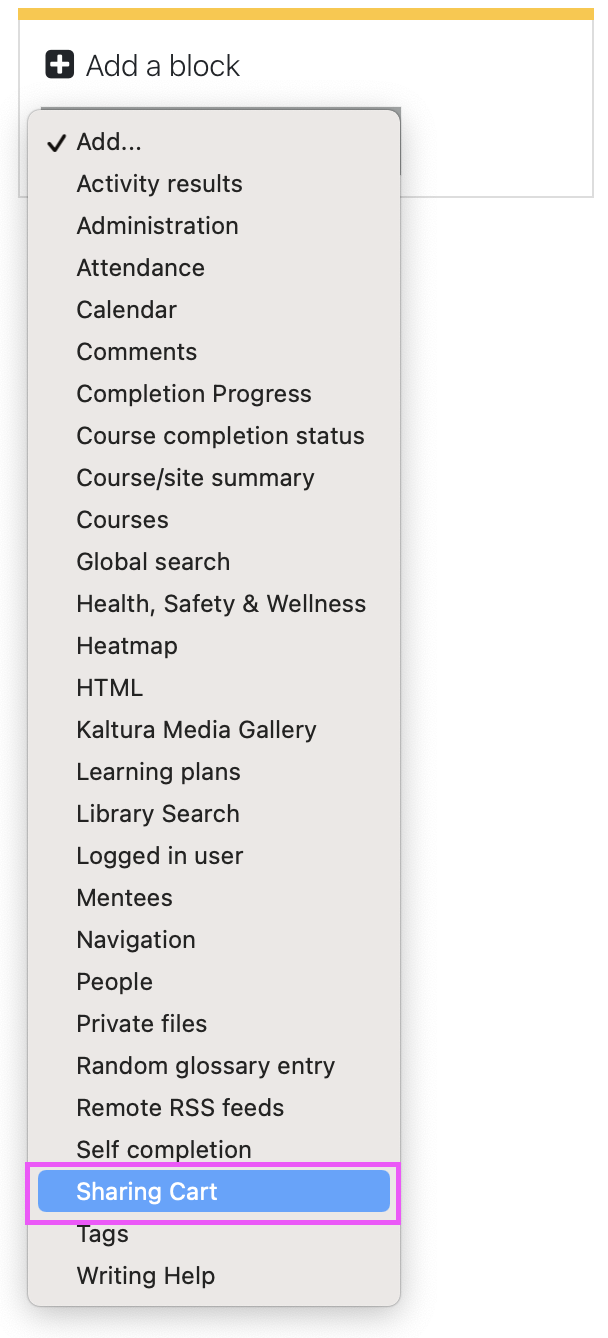Pick Health, Safety & Wellness entry

(214, 604)
